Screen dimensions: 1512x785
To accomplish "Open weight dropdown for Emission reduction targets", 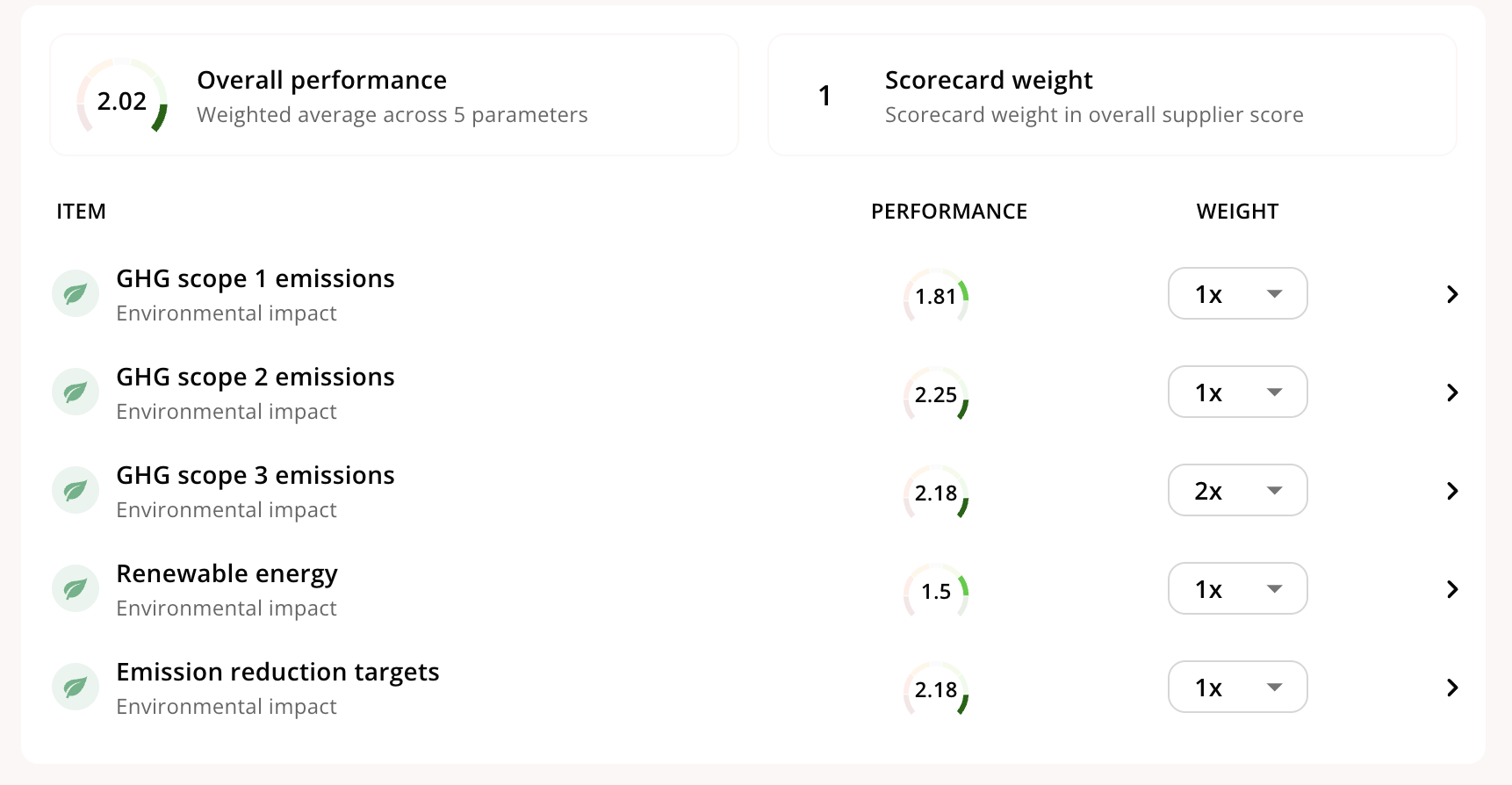I will click(1237, 687).
